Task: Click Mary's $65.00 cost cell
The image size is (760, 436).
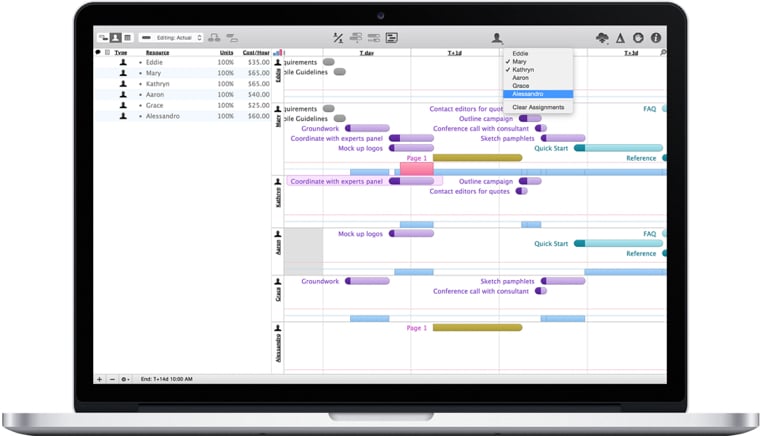Action: (258, 73)
